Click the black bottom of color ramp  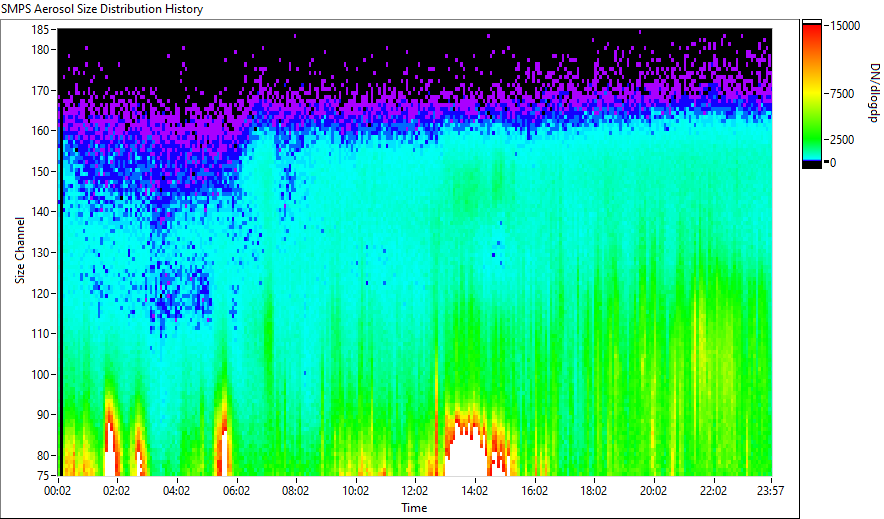812,165
